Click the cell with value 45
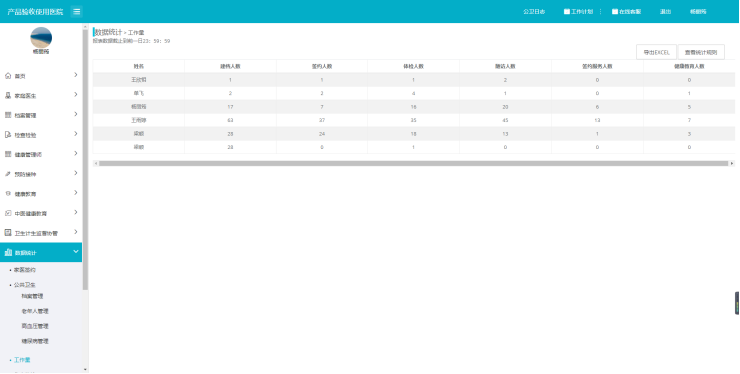The width and height of the screenshot is (740, 374). [505, 120]
